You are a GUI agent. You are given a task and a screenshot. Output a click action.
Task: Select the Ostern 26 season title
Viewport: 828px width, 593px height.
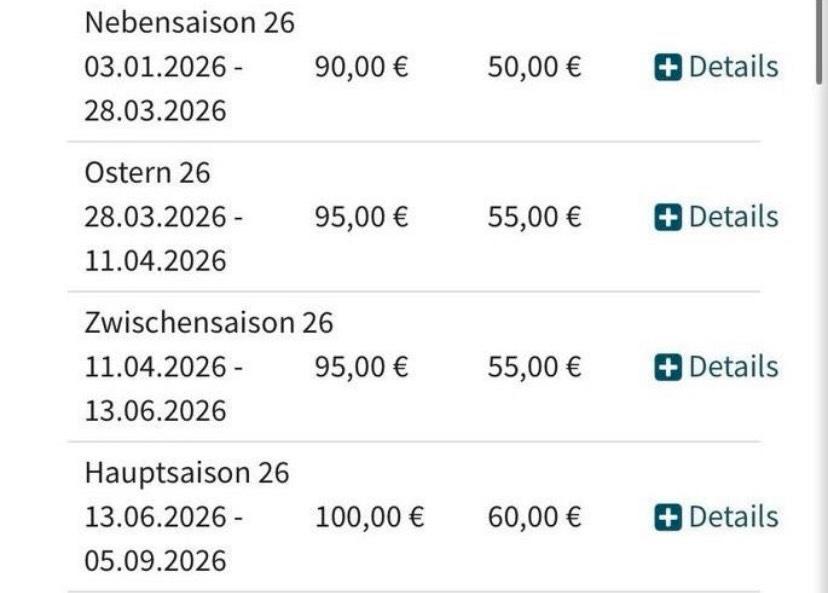pyautogui.click(x=147, y=172)
